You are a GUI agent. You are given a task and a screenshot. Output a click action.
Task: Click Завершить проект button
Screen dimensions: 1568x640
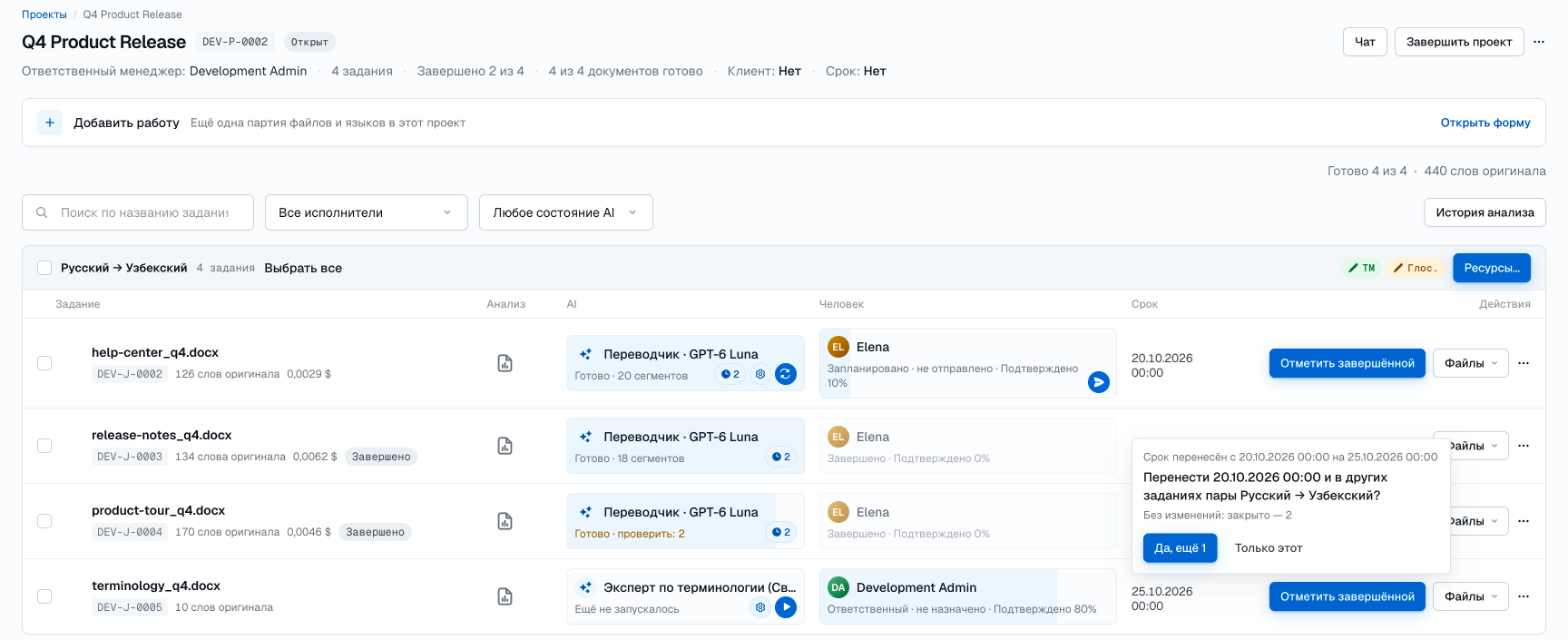(1459, 42)
